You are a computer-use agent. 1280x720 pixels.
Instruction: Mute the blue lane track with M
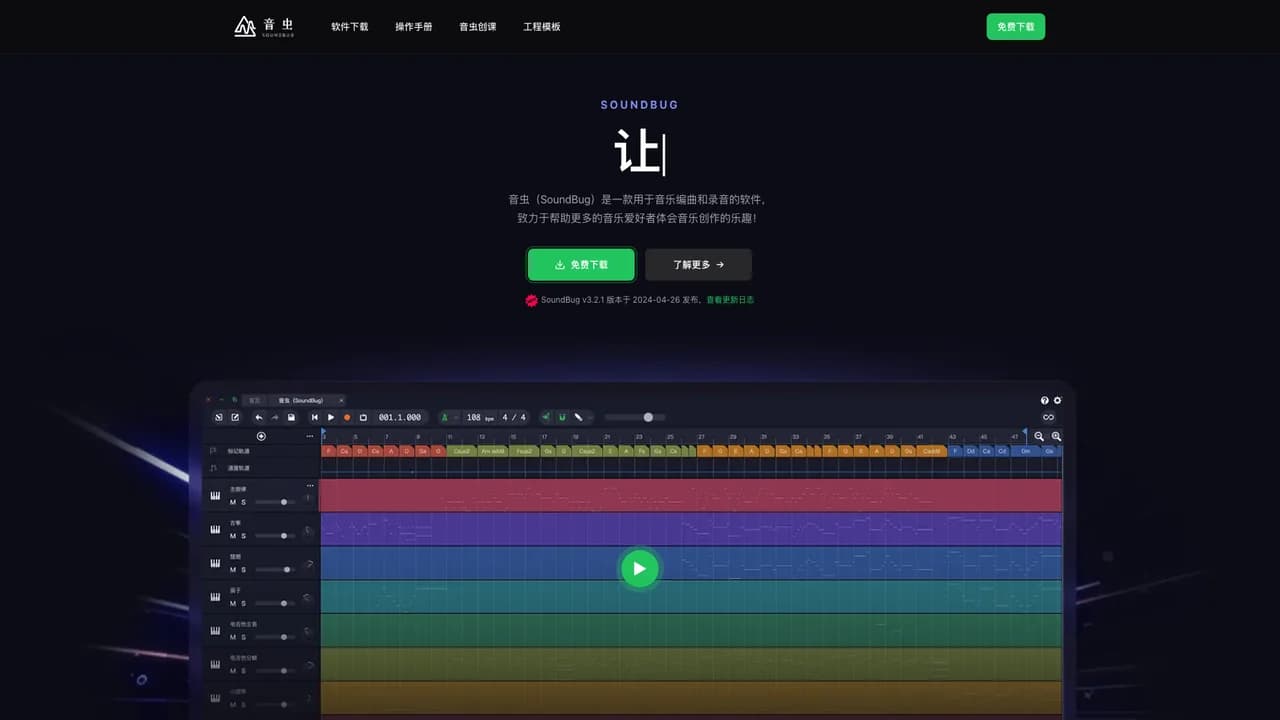(233, 569)
